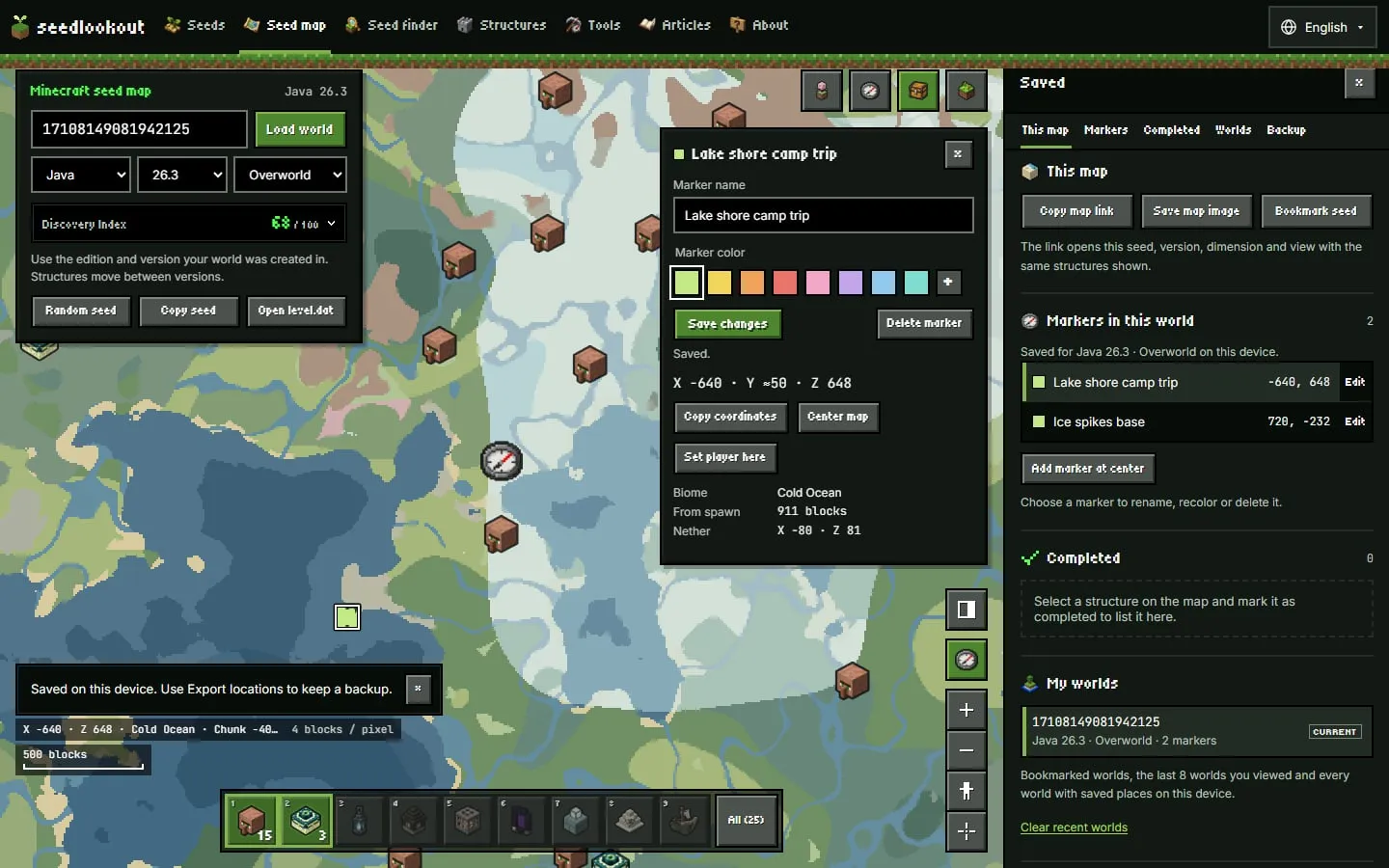Click the compass spawn marker on the map
Viewport: 1389px width, 868px height.
pos(502,461)
